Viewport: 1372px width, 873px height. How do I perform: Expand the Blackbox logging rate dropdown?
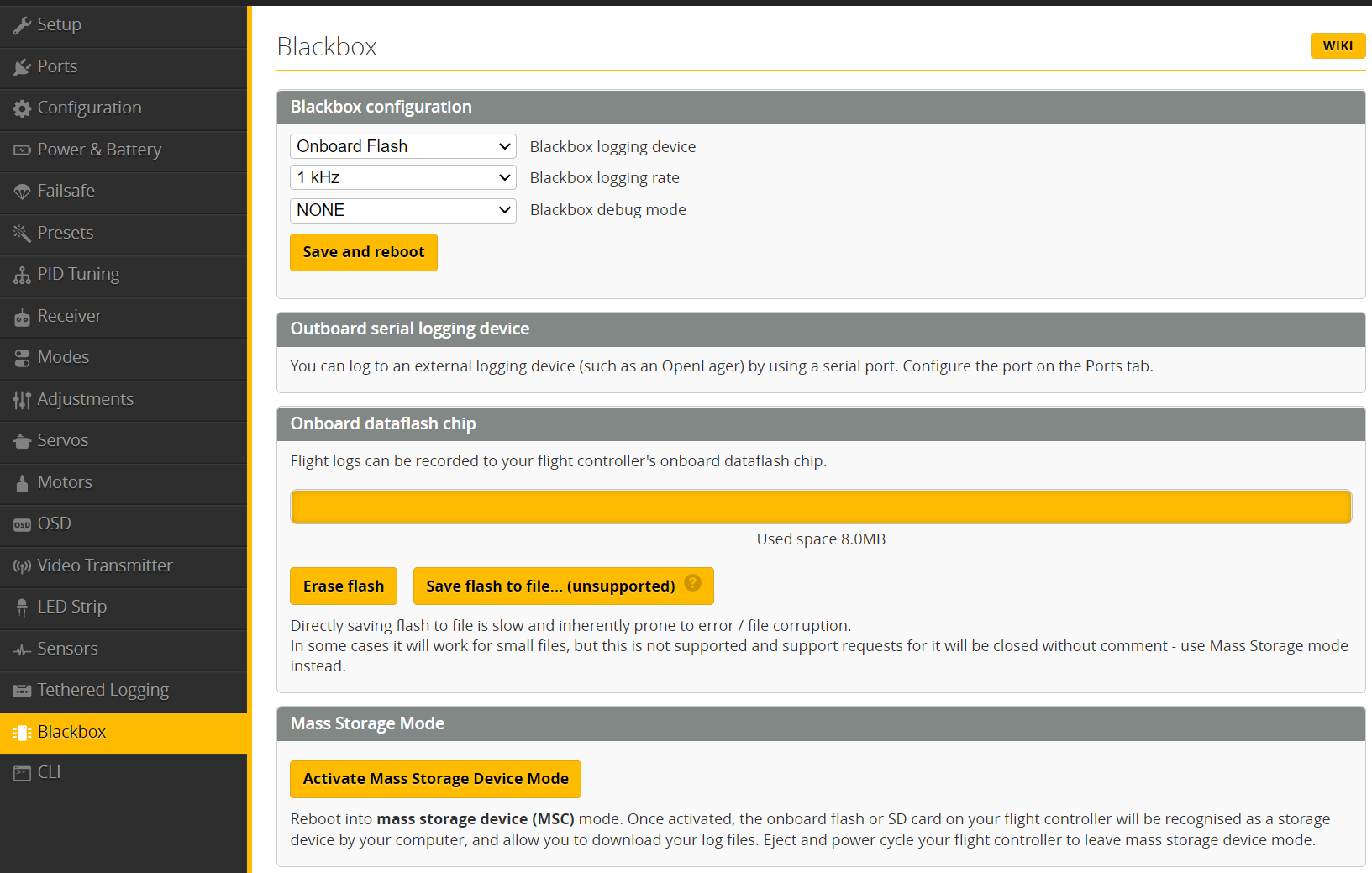403,177
